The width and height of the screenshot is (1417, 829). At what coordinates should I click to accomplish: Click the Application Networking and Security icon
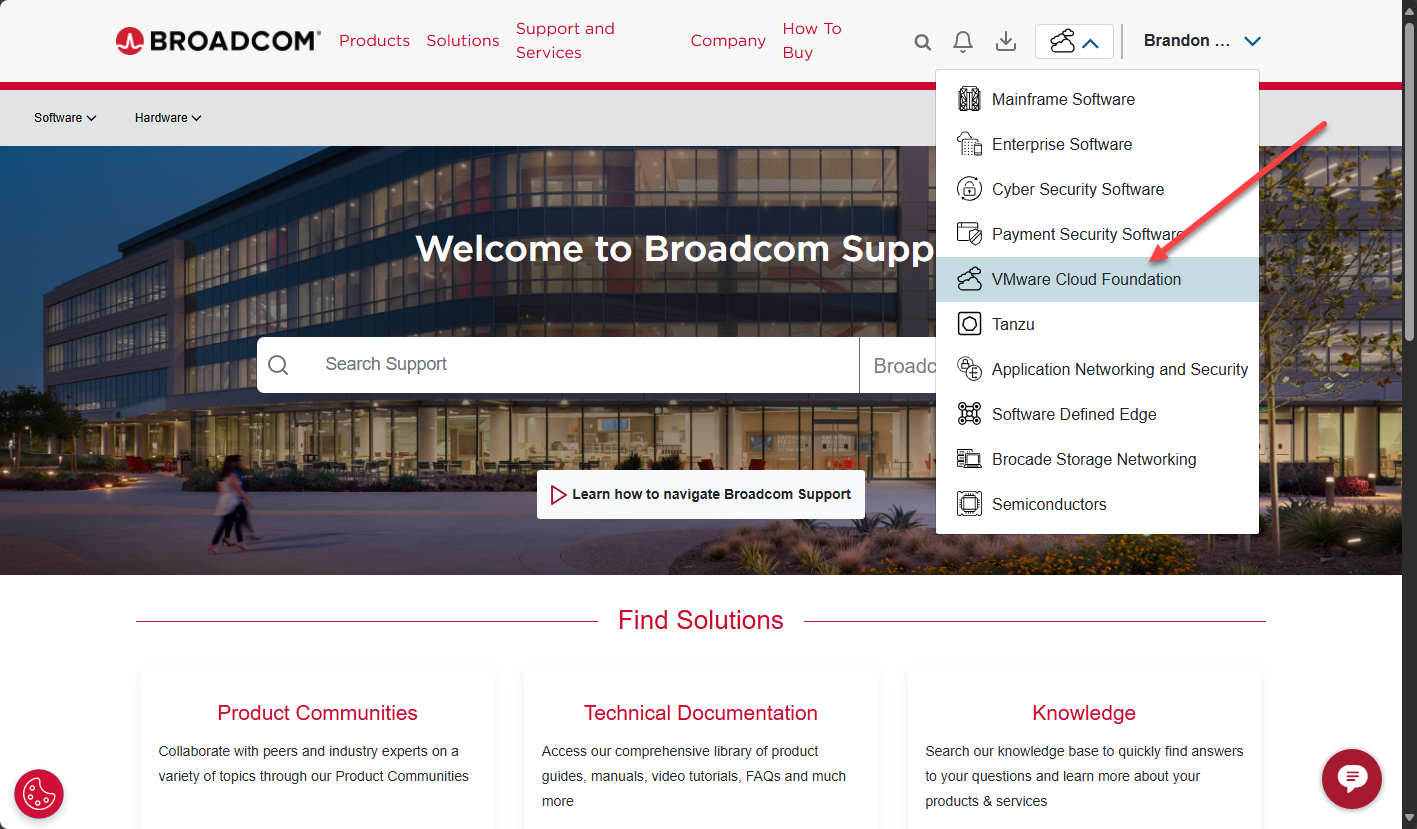[969, 369]
